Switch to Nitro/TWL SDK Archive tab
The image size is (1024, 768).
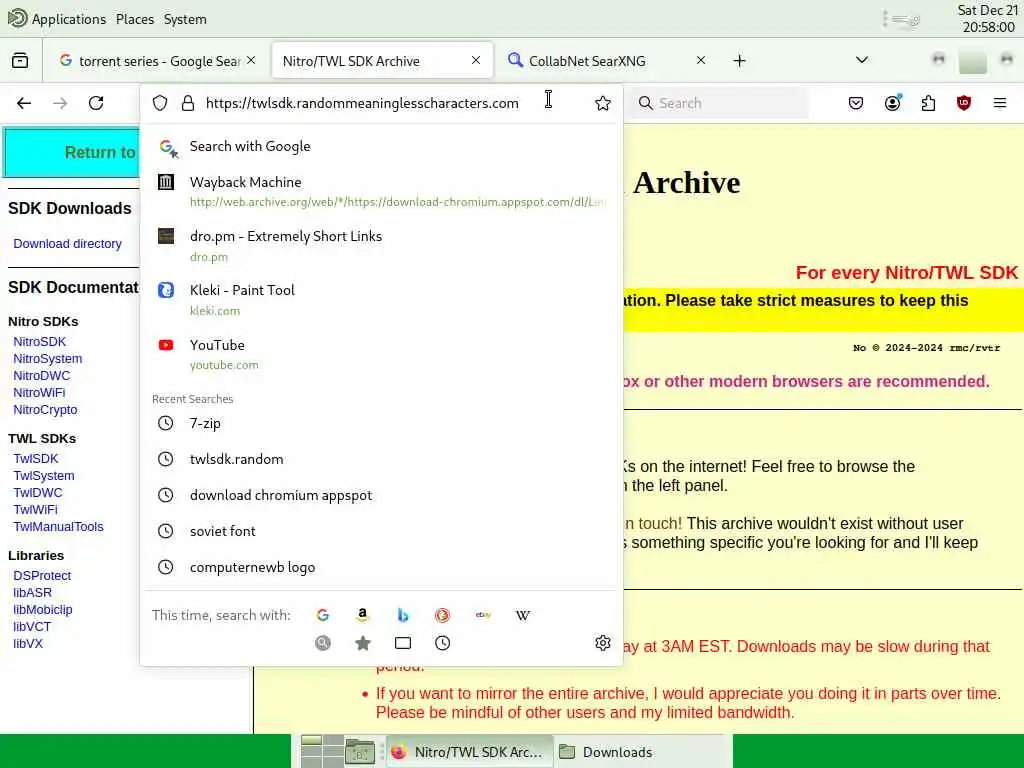point(382,61)
